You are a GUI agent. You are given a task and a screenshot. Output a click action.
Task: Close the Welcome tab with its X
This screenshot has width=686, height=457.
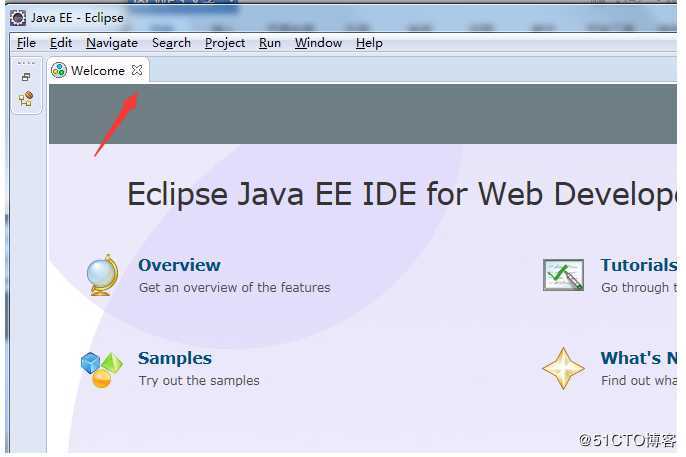tap(137, 70)
